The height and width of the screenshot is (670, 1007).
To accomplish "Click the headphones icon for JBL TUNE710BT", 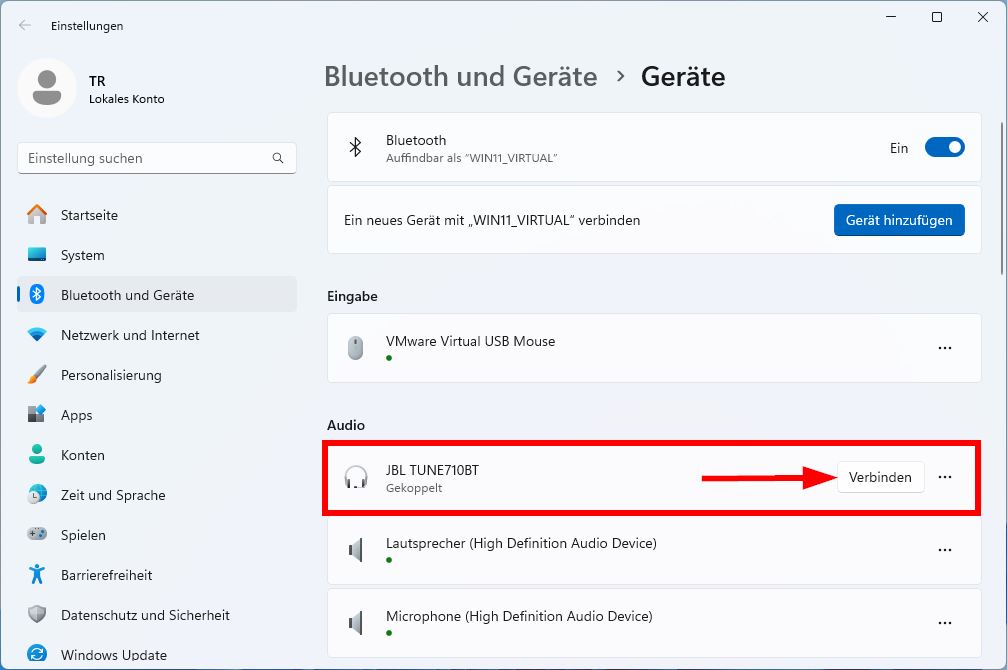I will click(356, 477).
